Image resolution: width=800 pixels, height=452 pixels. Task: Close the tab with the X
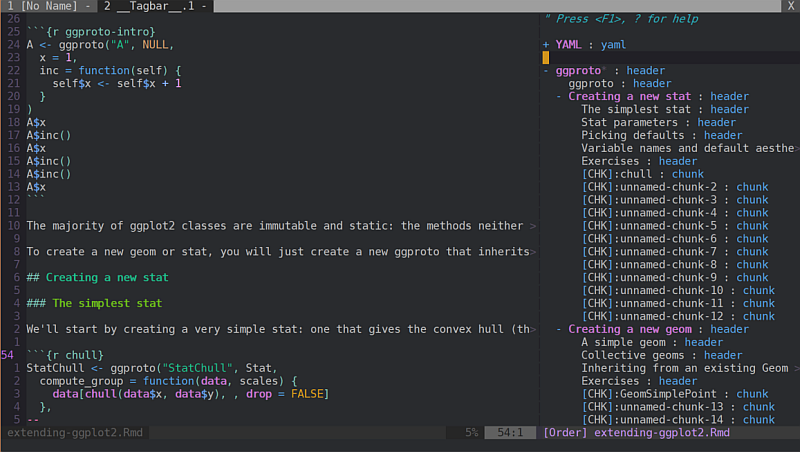point(790,6)
